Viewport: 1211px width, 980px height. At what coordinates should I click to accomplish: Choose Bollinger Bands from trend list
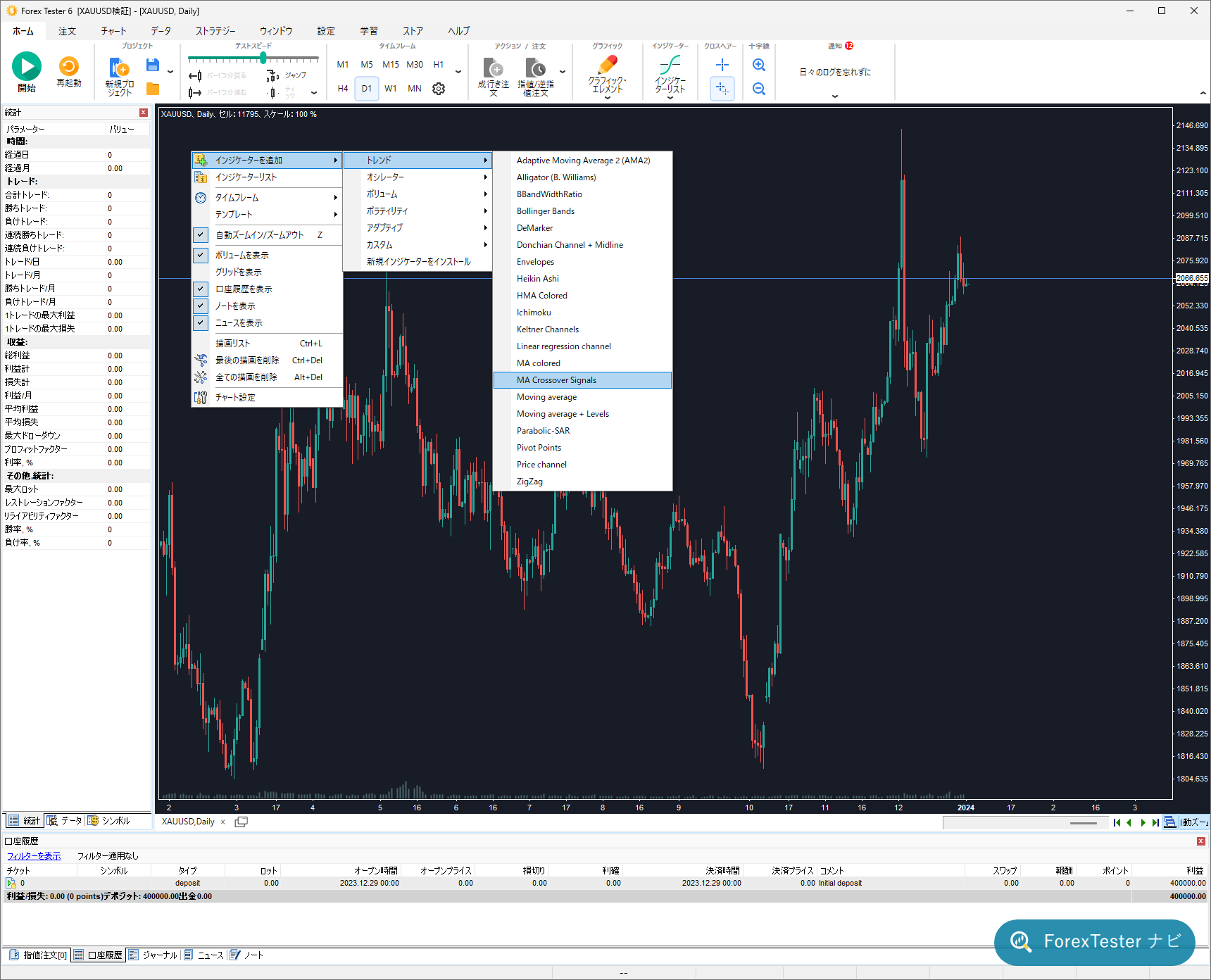click(583, 211)
